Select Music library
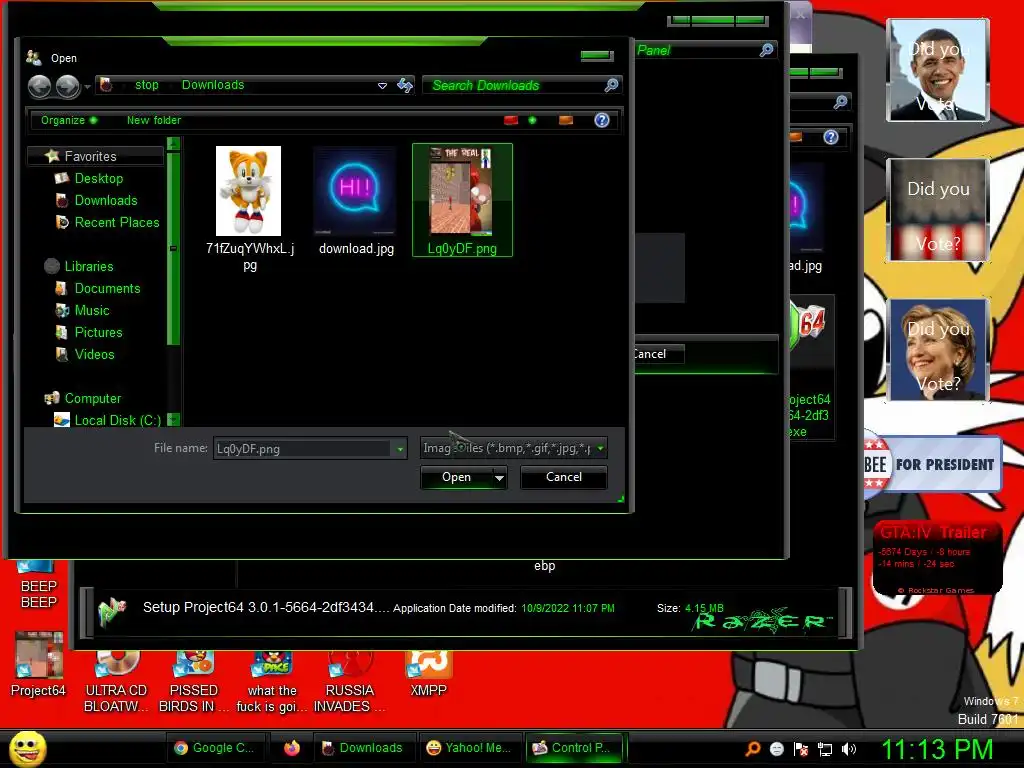 91,311
